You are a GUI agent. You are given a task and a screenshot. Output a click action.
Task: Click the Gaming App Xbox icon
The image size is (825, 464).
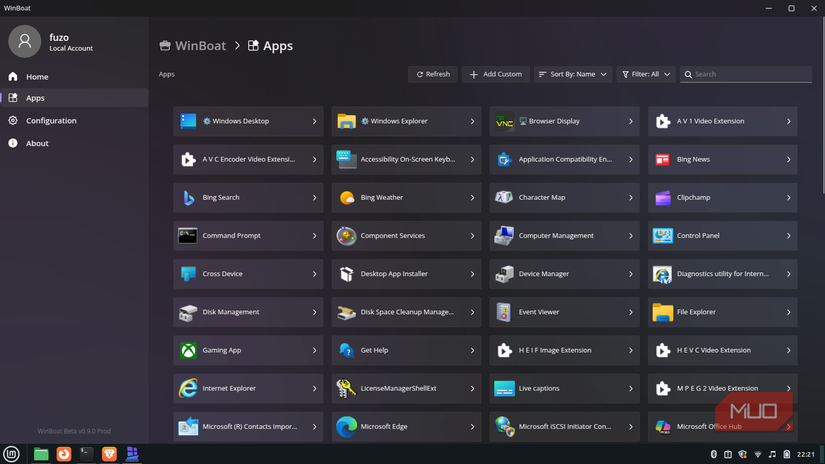[x=188, y=351]
